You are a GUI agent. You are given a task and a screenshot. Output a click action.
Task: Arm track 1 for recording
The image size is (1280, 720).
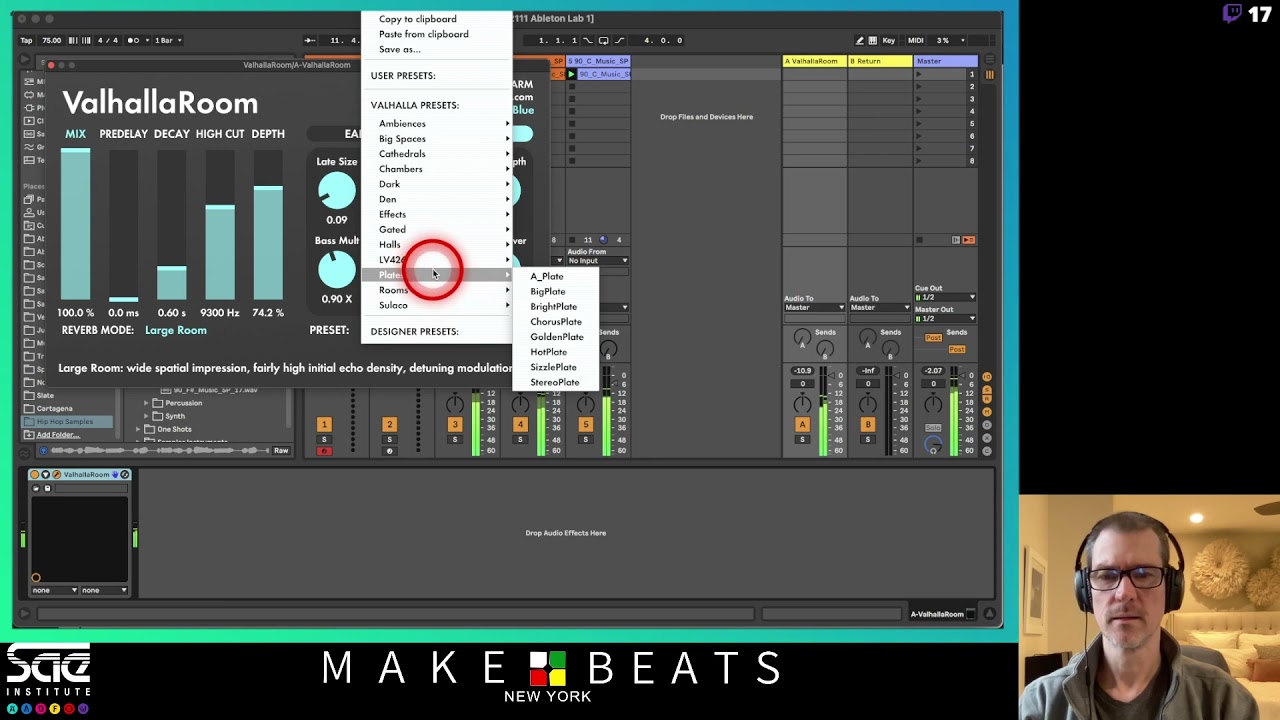pyautogui.click(x=324, y=451)
